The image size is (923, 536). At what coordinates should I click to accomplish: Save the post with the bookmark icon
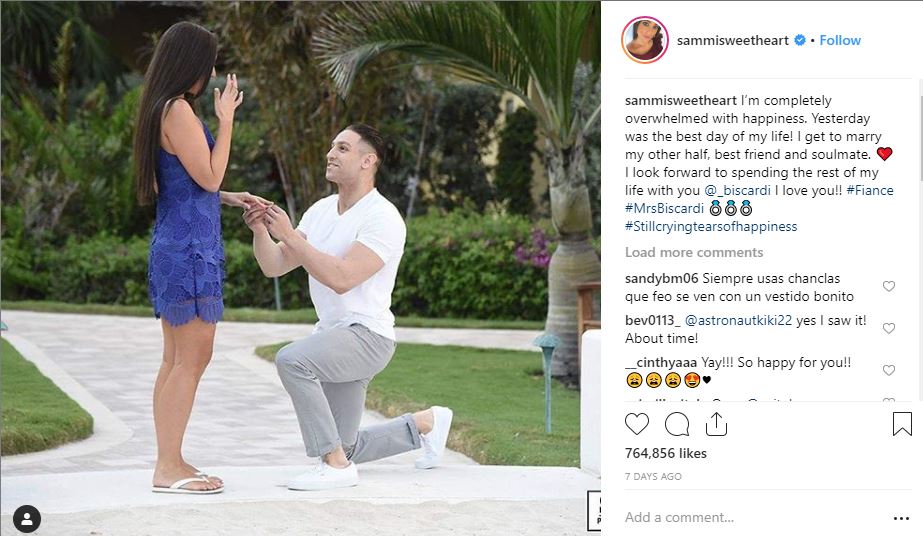click(x=902, y=424)
